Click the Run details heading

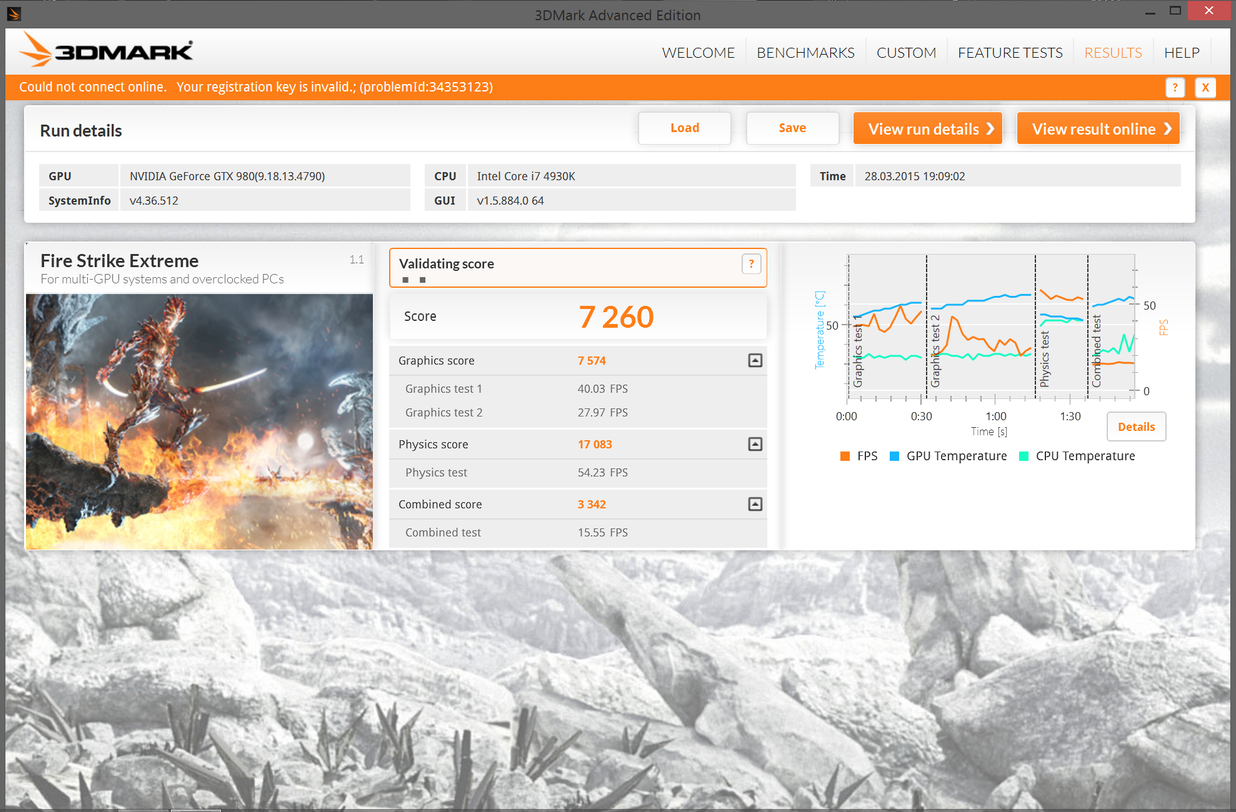click(x=81, y=130)
